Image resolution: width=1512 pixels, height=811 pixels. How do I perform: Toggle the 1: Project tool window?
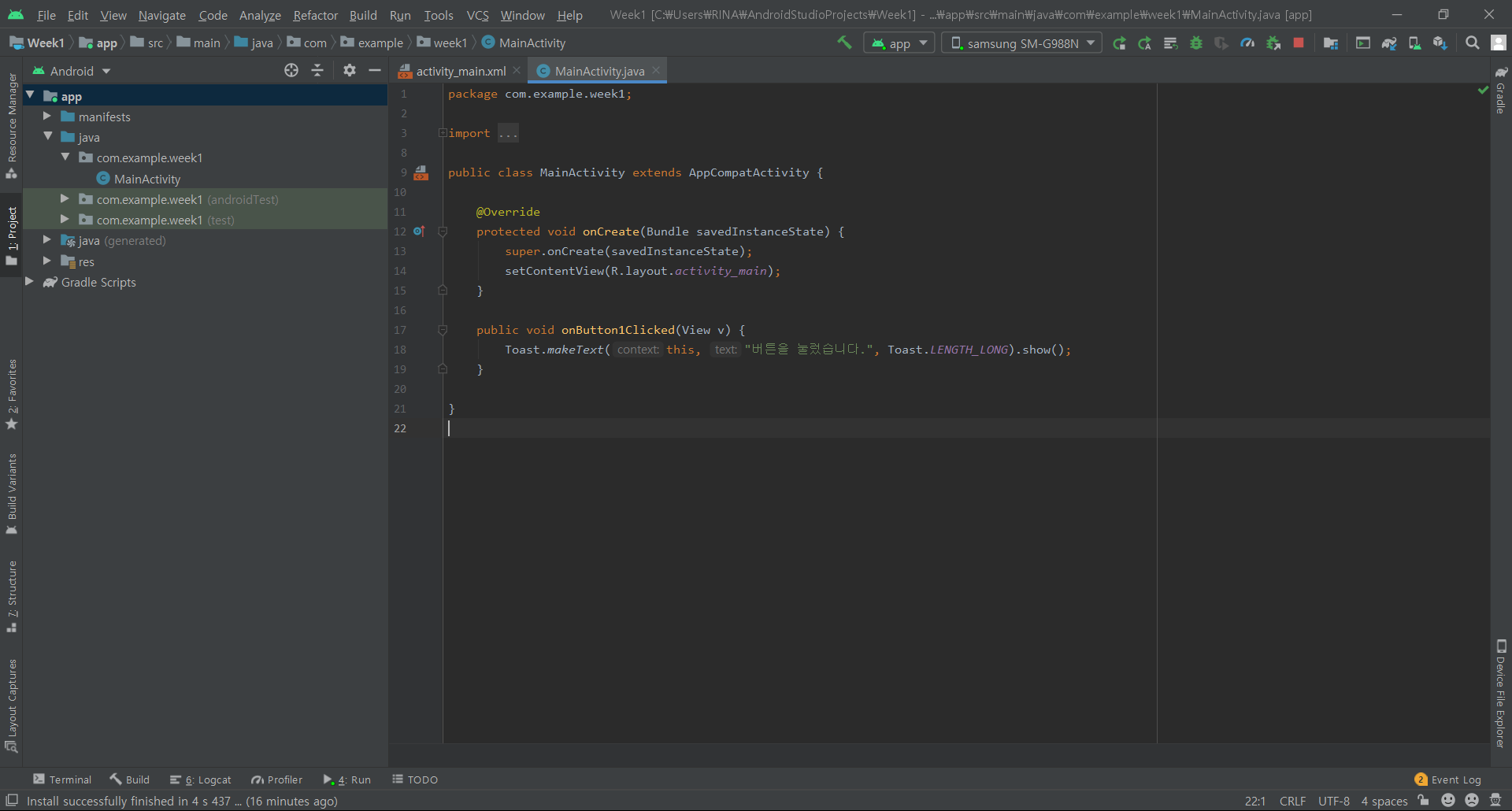[12, 235]
